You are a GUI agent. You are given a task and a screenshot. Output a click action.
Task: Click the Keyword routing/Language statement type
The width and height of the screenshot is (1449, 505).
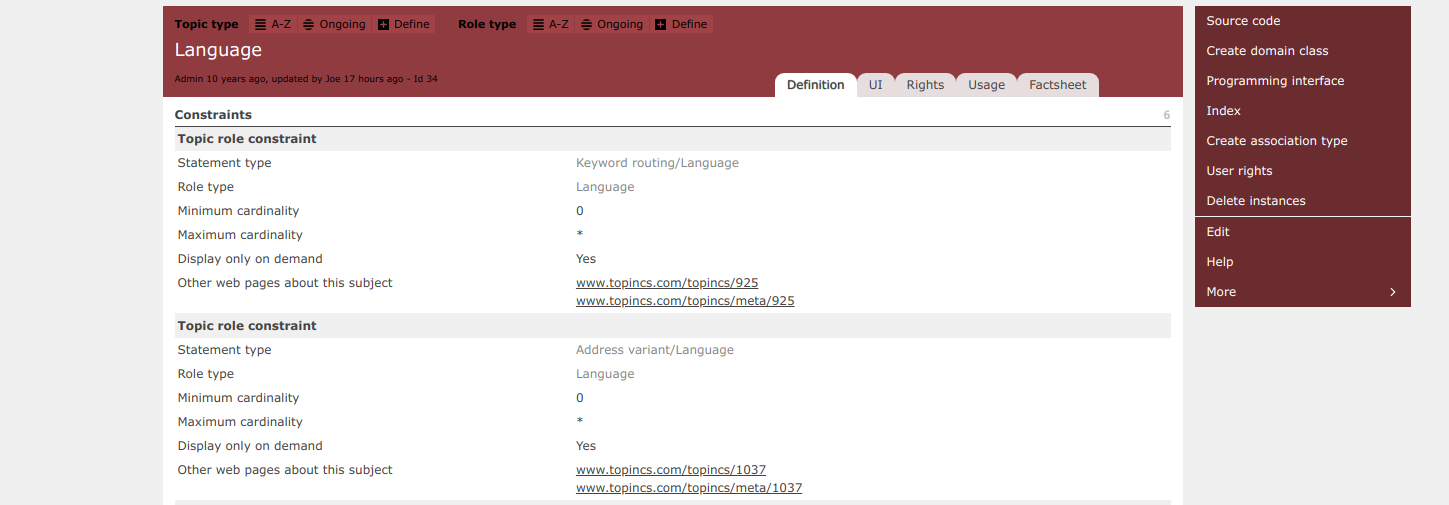tap(657, 163)
